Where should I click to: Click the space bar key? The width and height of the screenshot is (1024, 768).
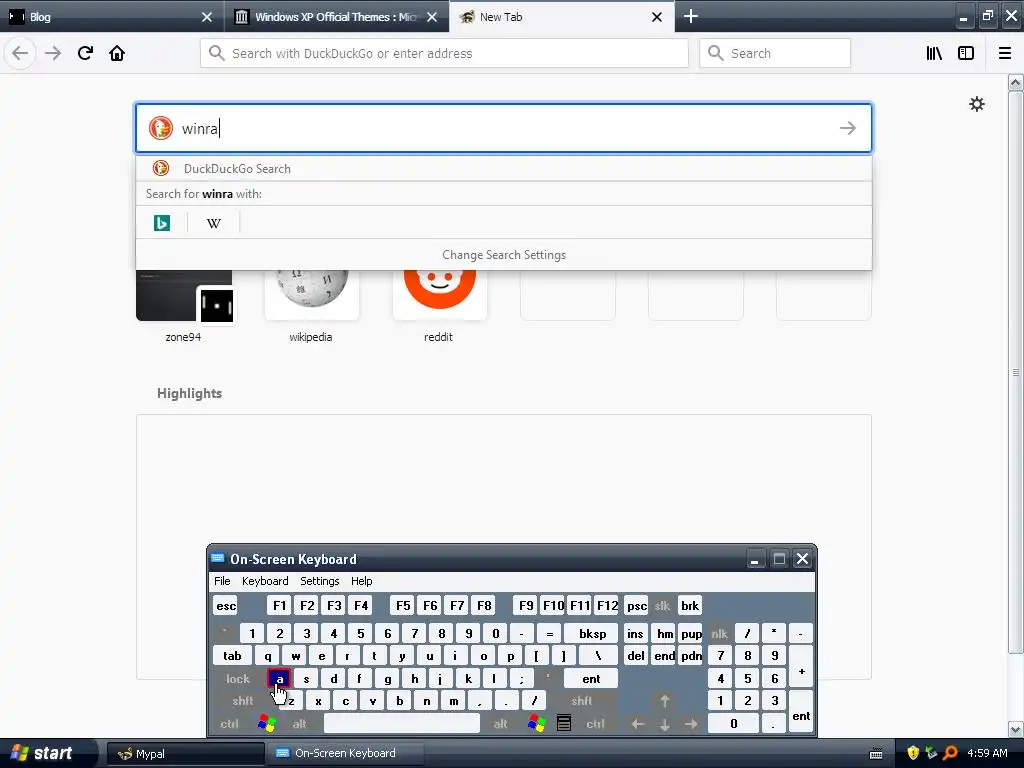point(402,724)
